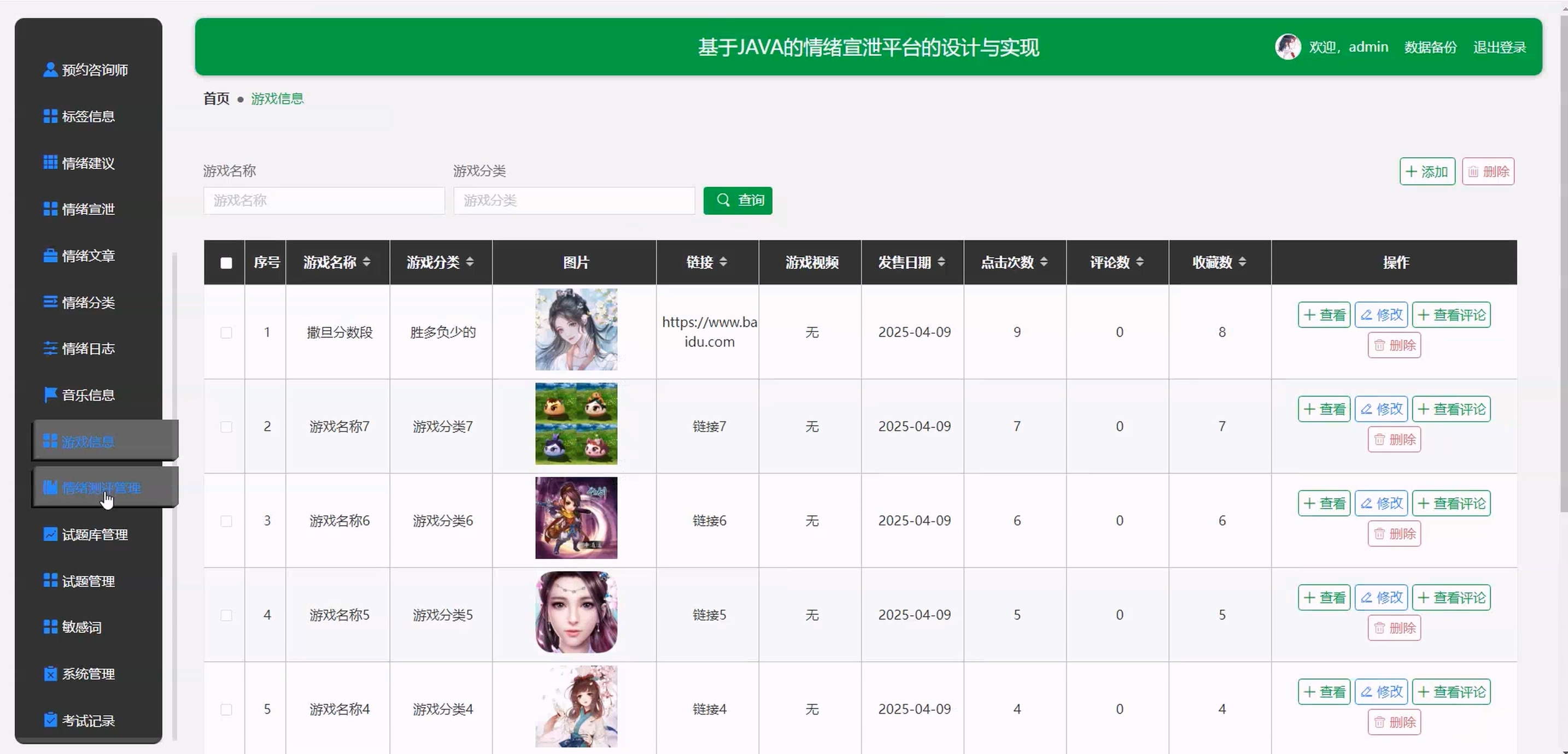Toggle the select-all checkbox in table header
1568x754 pixels.
click(x=226, y=263)
